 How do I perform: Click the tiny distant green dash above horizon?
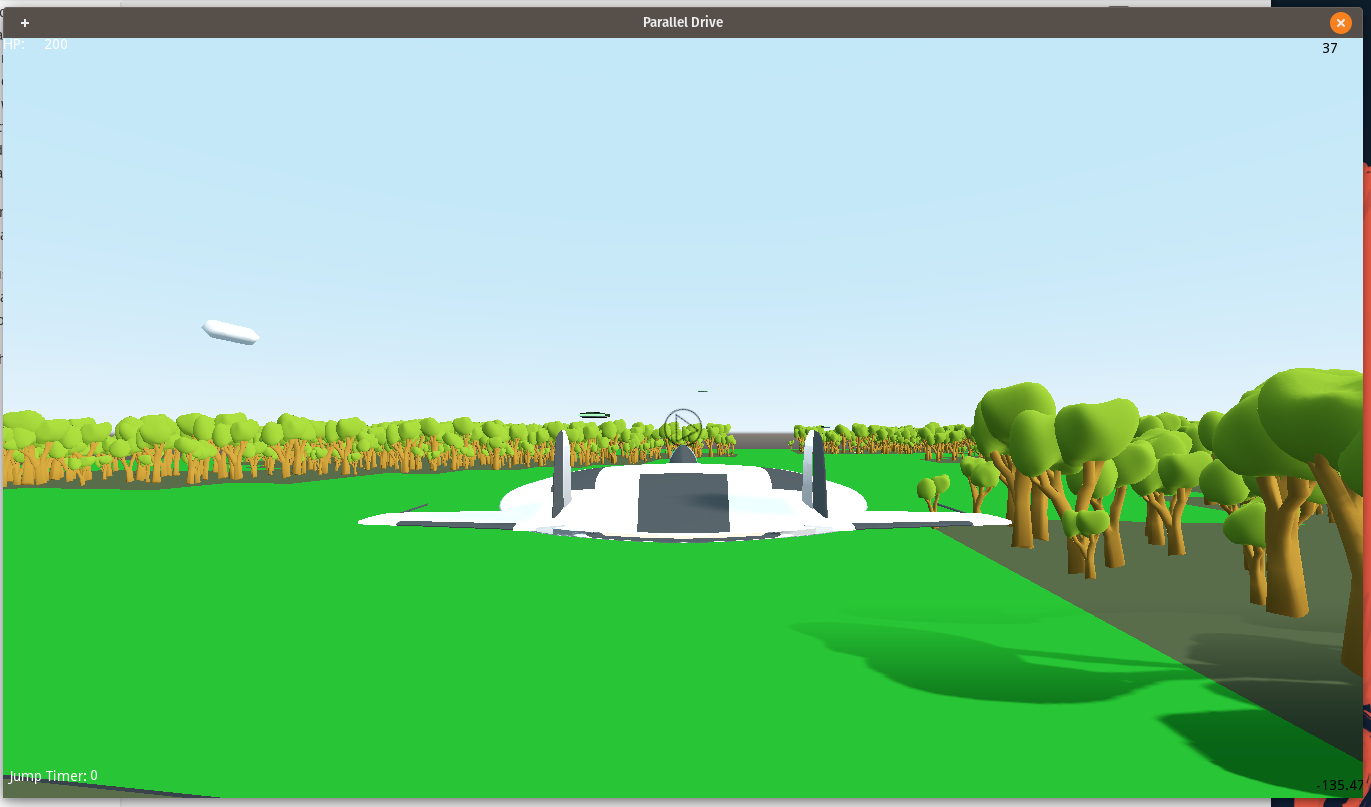702,391
